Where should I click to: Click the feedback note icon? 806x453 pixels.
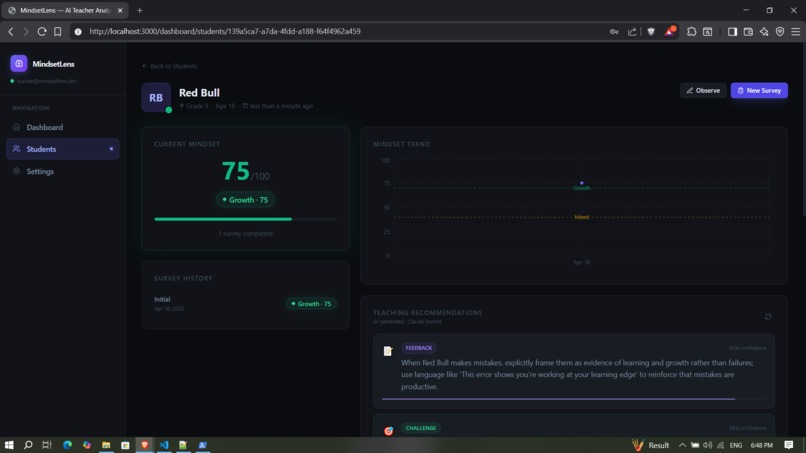click(388, 351)
